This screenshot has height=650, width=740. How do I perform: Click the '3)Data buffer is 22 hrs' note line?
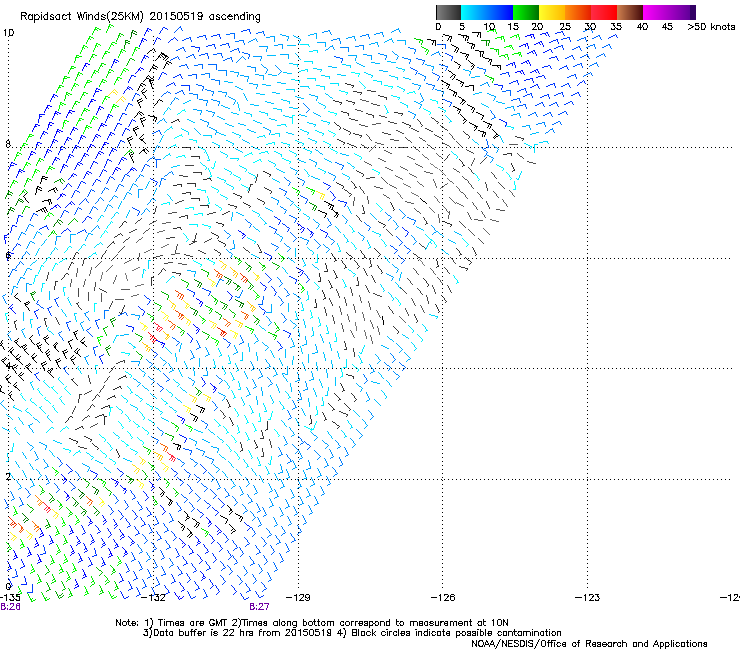(352, 633)
